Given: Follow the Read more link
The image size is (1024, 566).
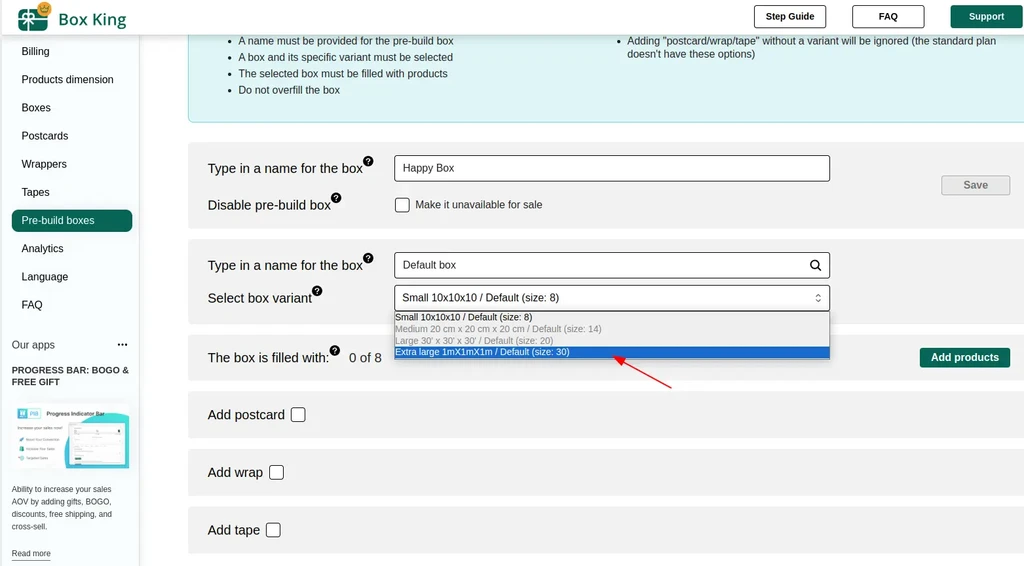Looking at the screenshot, I should tap(31, 553).
